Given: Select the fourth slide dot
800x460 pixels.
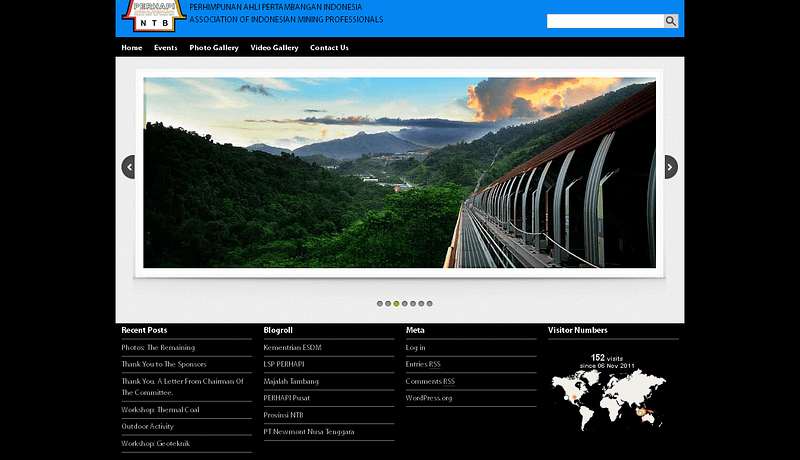Looking at the screenshot, I should [405, 303].
